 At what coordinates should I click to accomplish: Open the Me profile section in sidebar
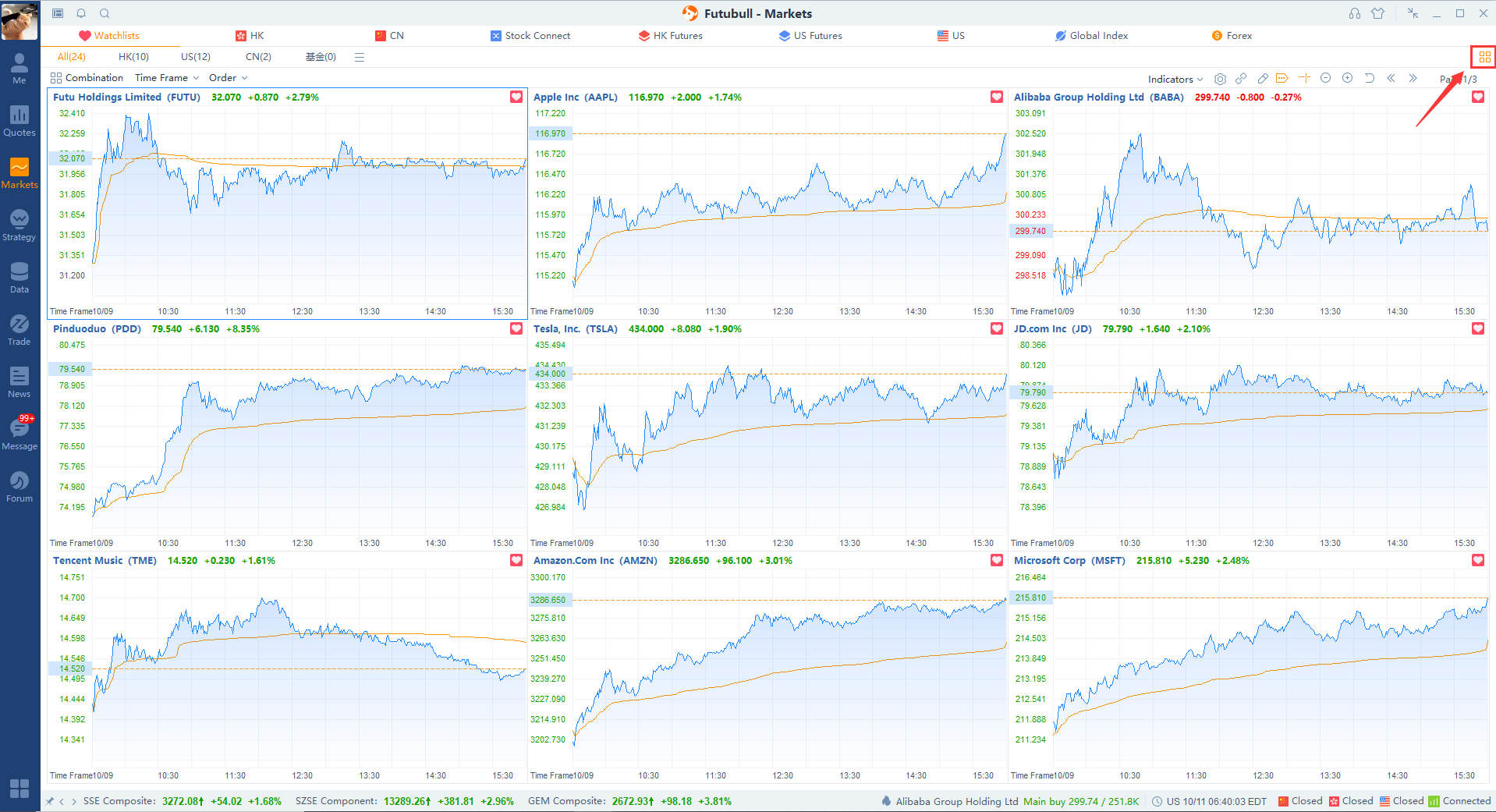click(19, 69)
